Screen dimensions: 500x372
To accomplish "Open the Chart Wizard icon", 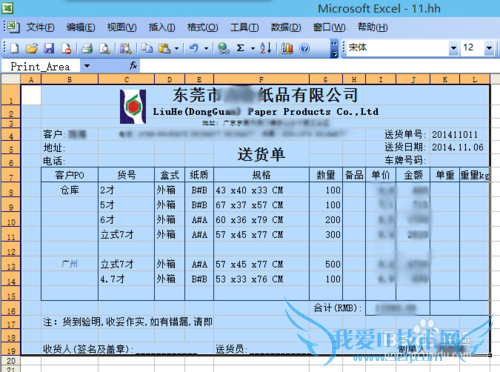I will click(x=287, y=48).
